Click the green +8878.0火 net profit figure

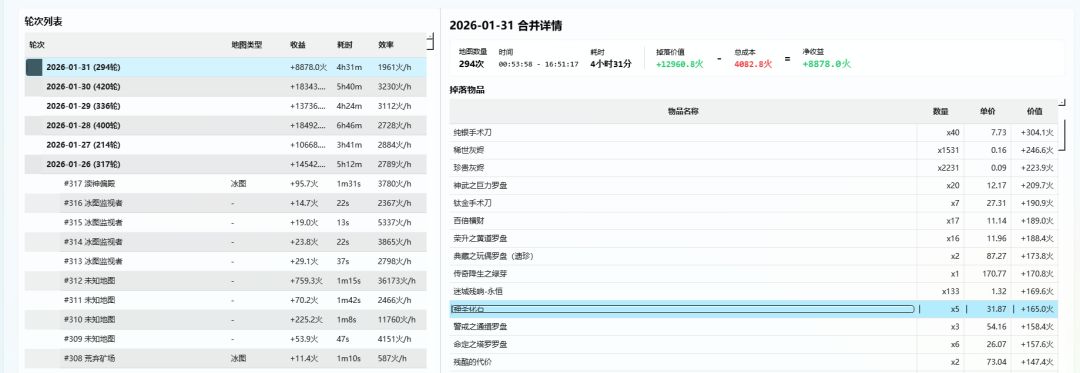827,64
